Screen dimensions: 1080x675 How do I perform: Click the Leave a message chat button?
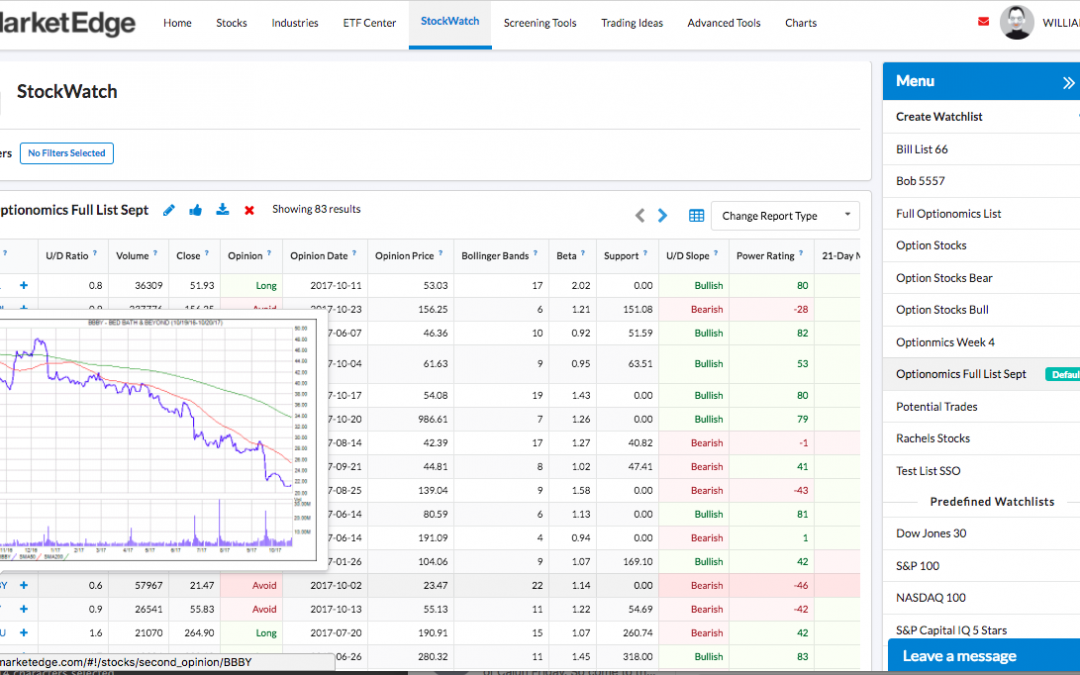[x=984, y=655]
